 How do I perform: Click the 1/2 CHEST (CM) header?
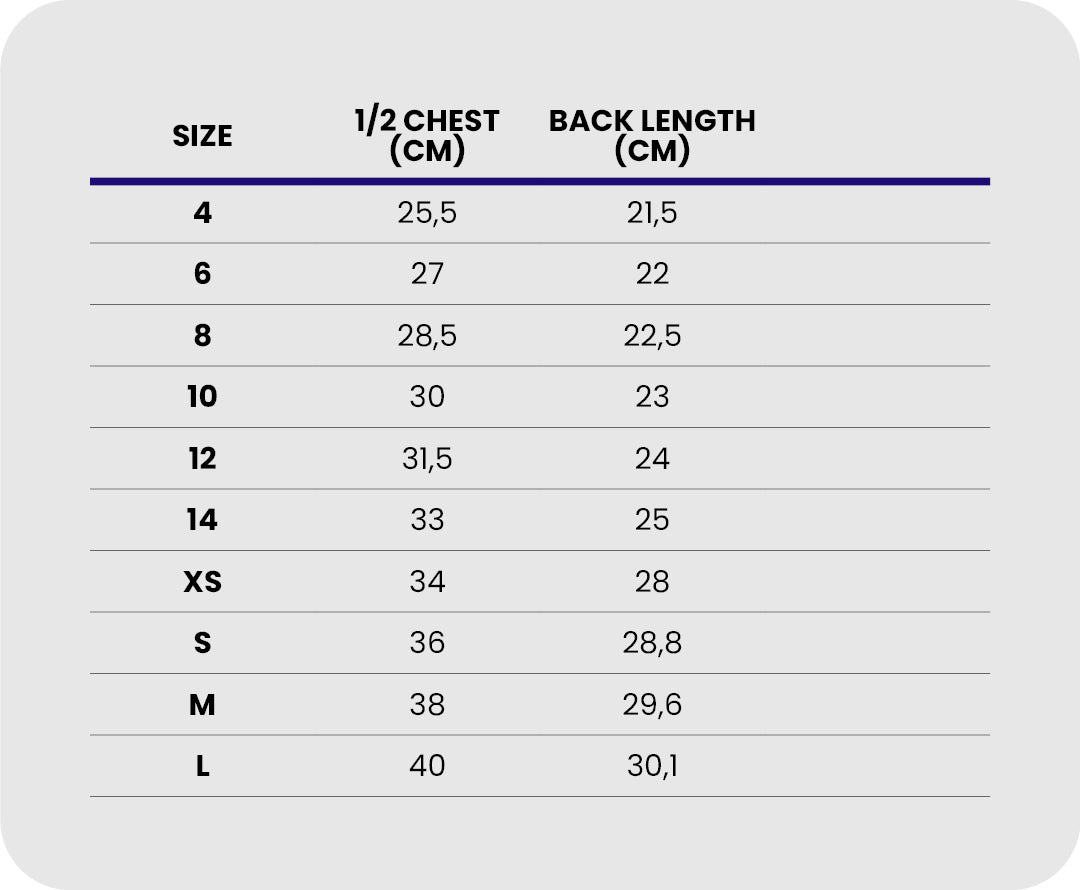click(427, 135)
